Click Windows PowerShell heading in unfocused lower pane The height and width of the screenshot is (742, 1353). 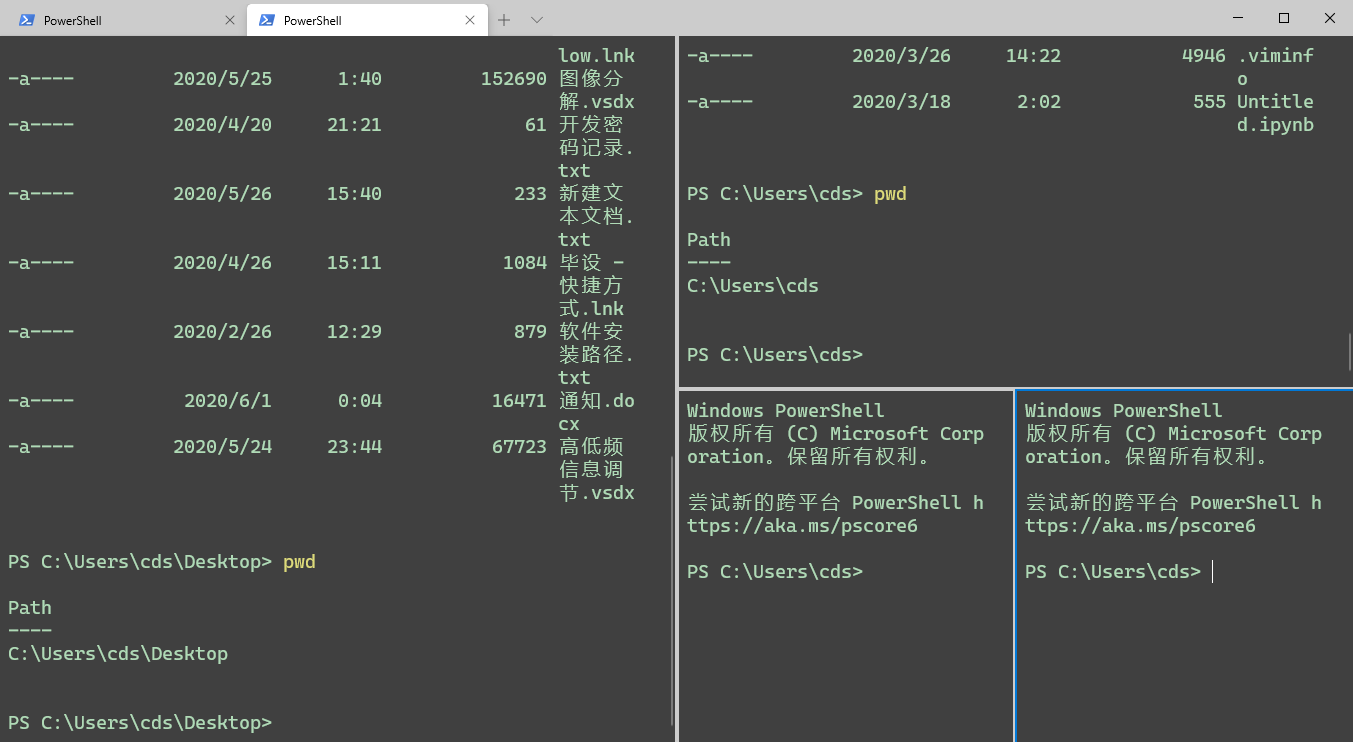coord(786,411)
